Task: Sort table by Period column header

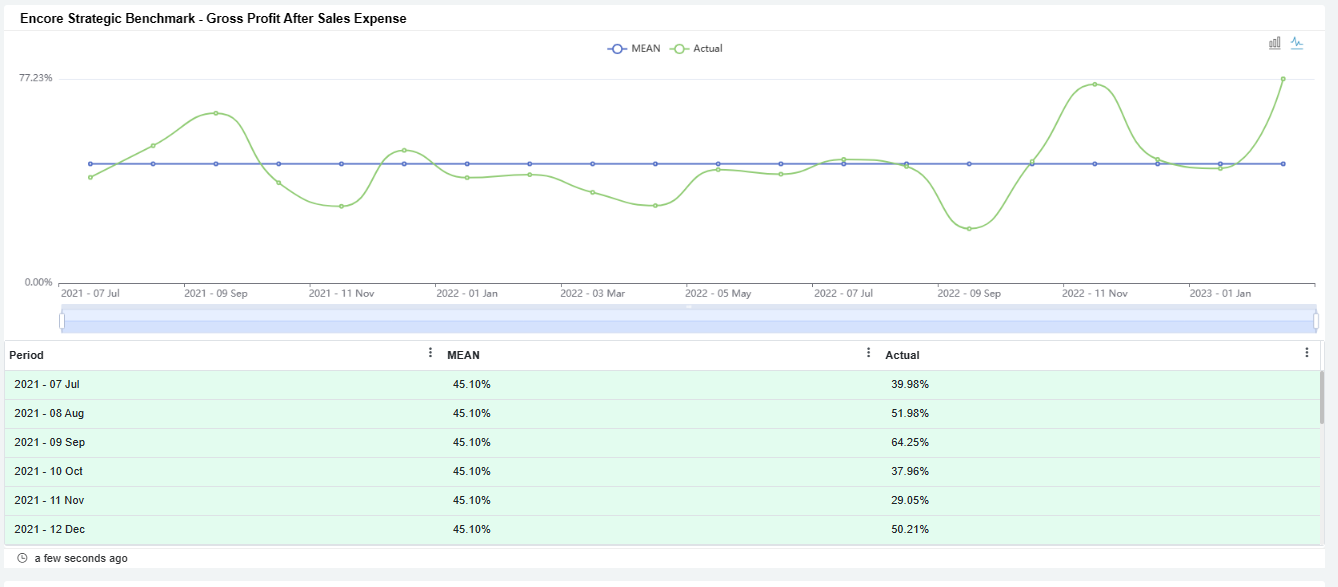Action: [x=27, y=355]
